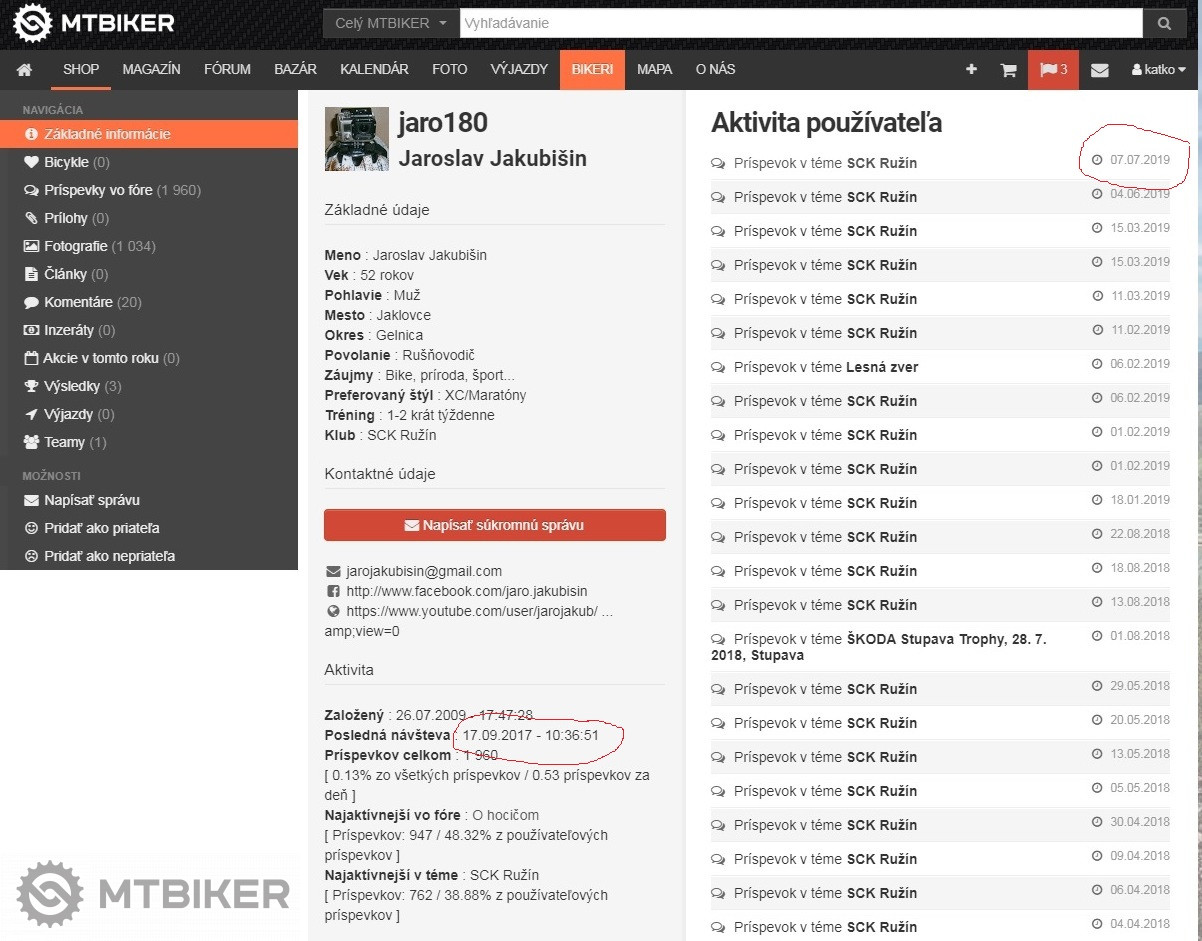
Task: Open the katko user account menu
Action: (x=1158, y=70)
